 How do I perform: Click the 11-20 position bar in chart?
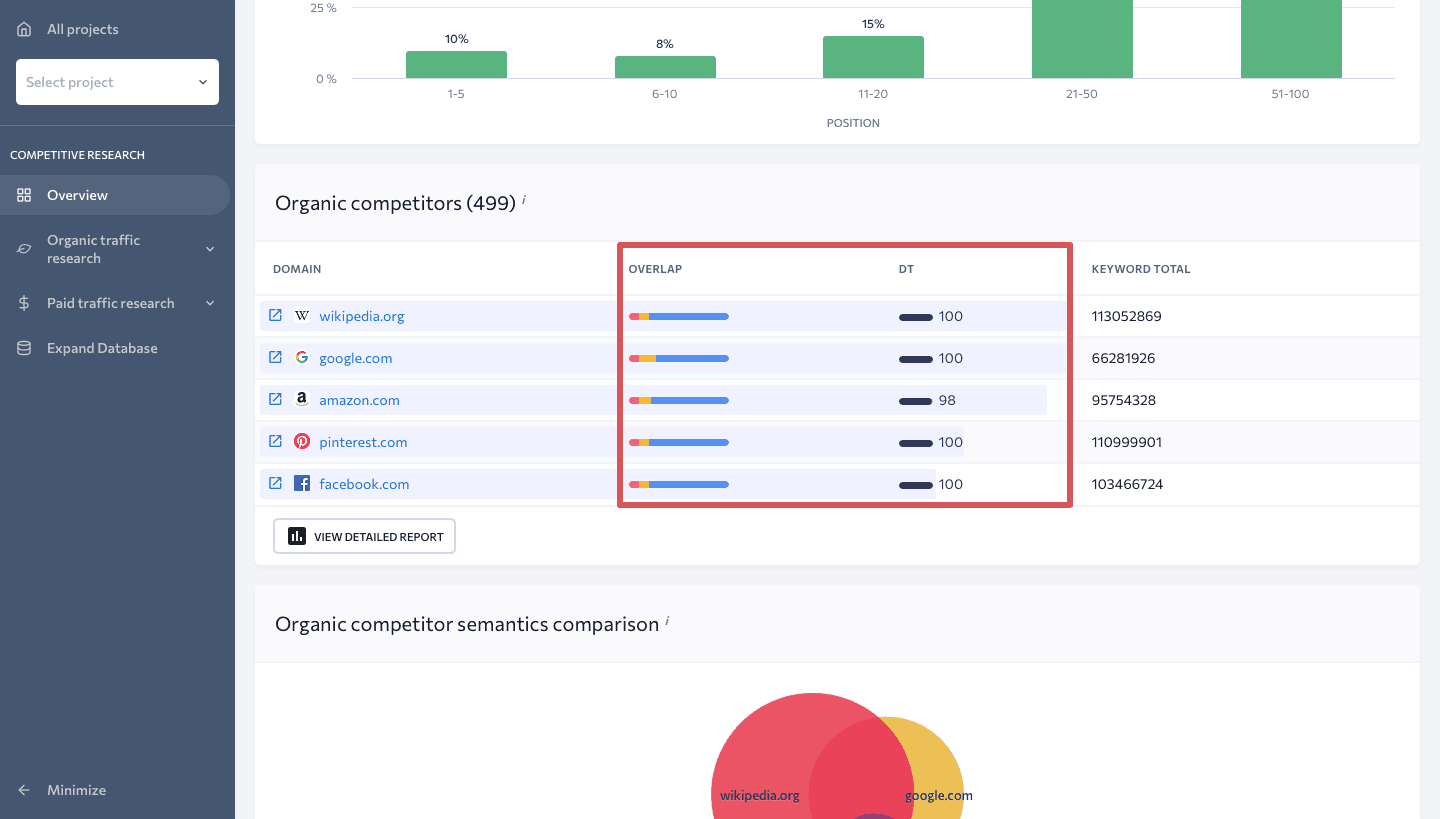coord(873,57)
